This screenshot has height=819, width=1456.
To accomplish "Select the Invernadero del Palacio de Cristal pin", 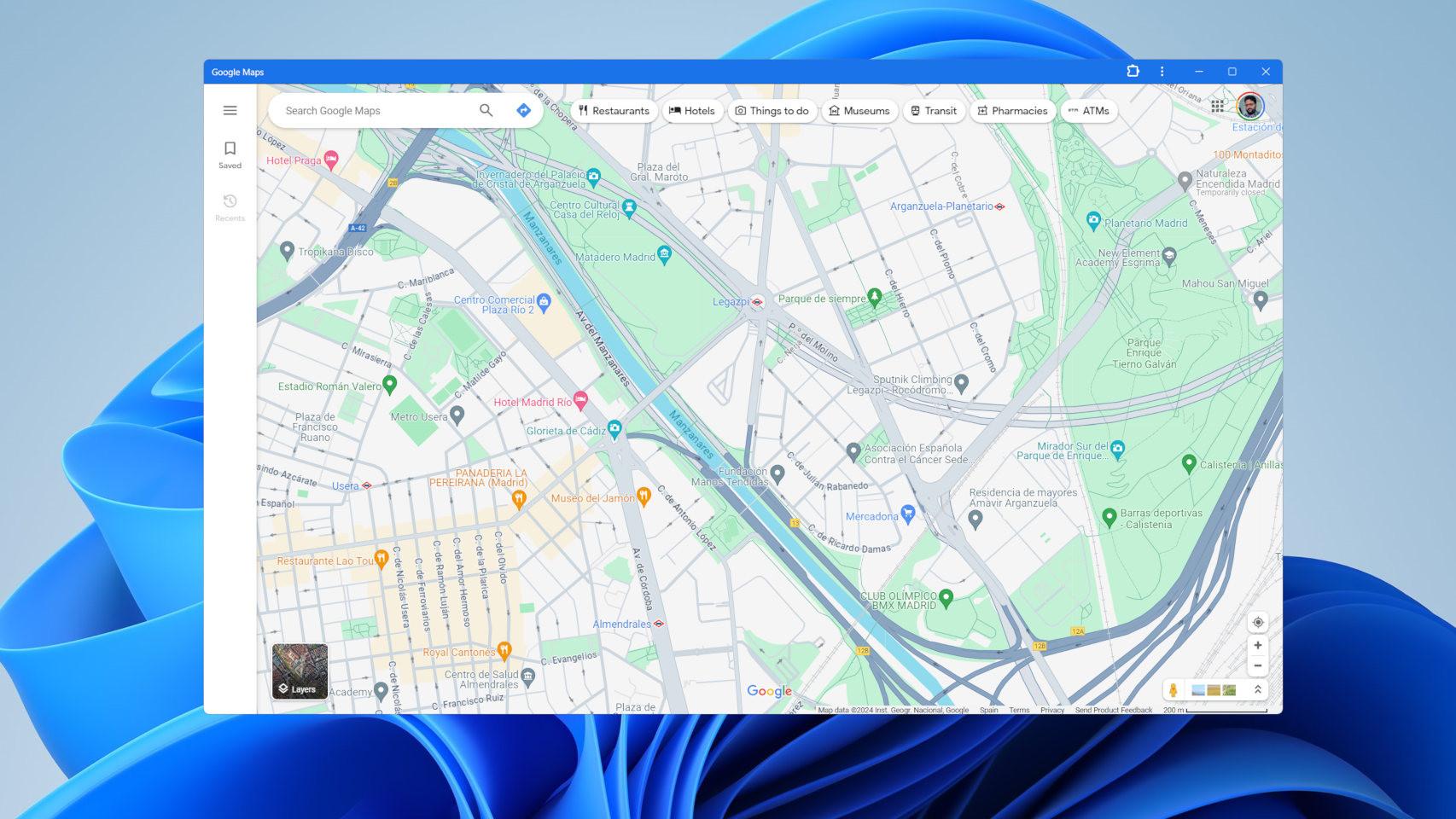I will [594, 177].
